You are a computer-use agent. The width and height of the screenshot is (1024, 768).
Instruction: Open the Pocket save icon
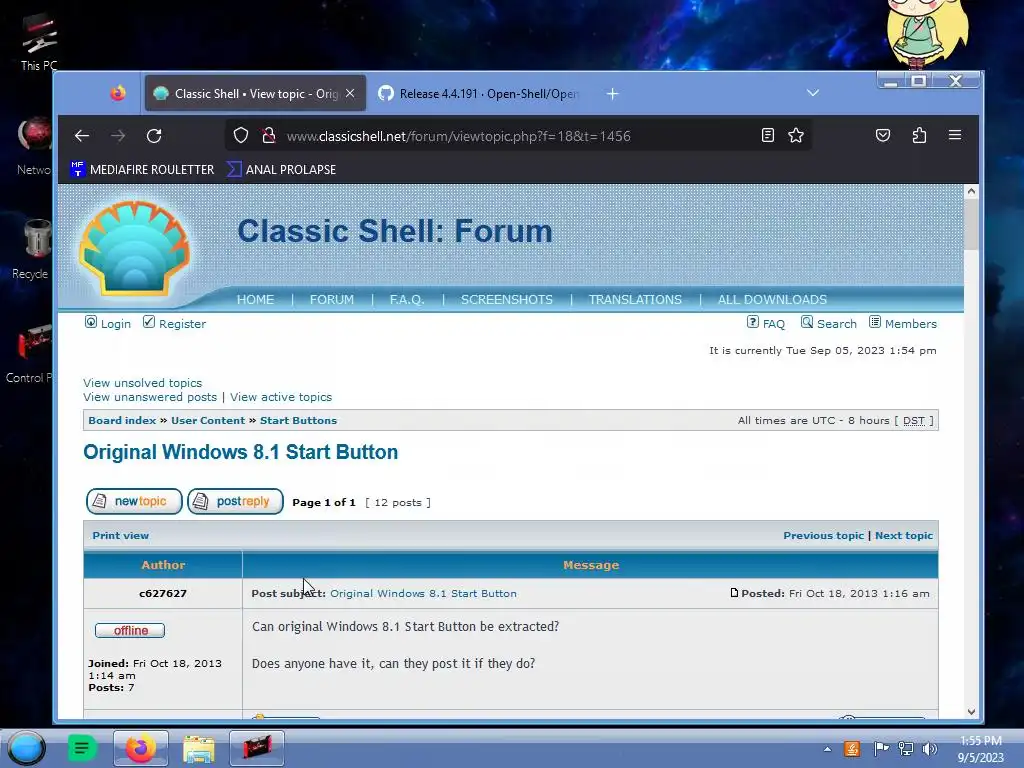[x=883, y=135]
